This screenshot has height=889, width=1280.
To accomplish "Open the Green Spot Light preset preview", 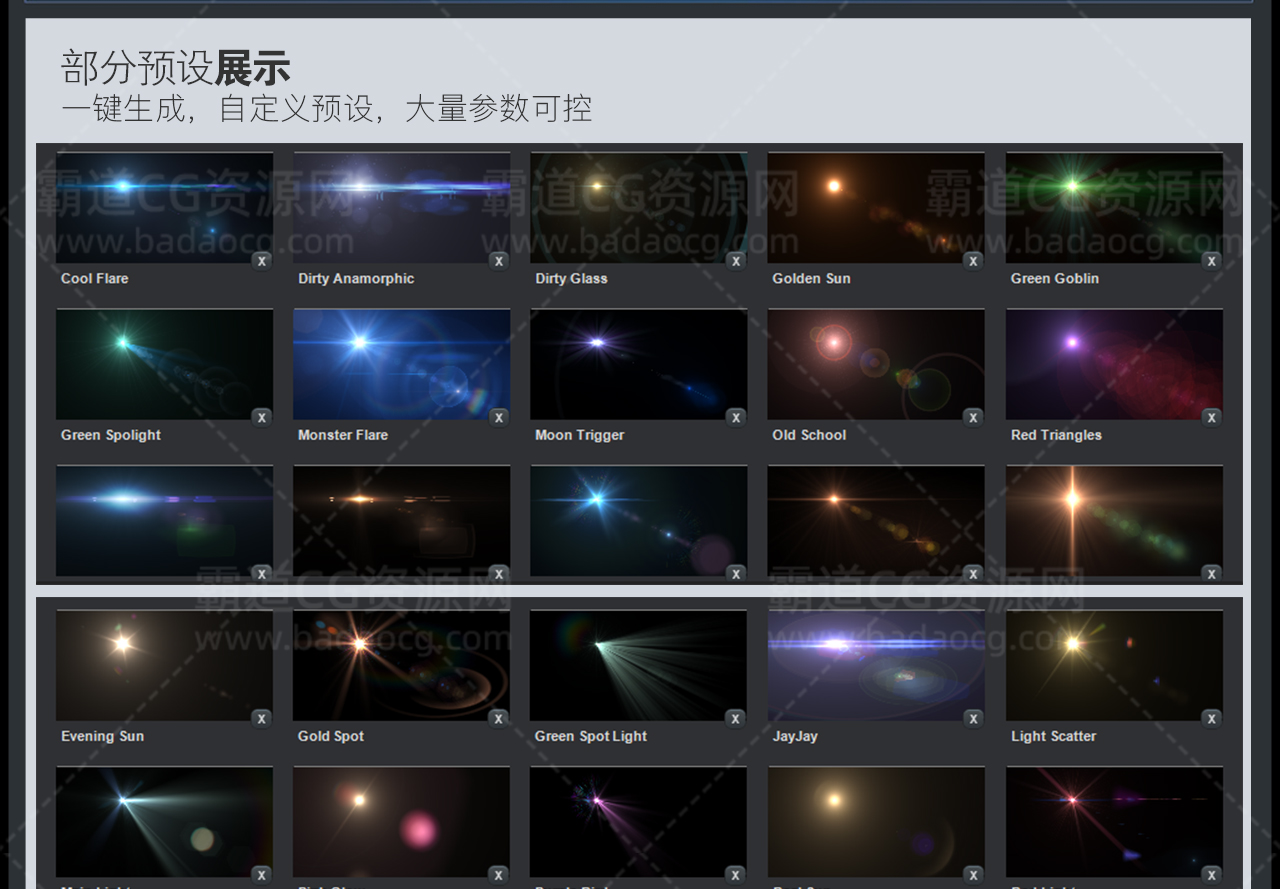I will pyautogui.click(x=638, y=665).
